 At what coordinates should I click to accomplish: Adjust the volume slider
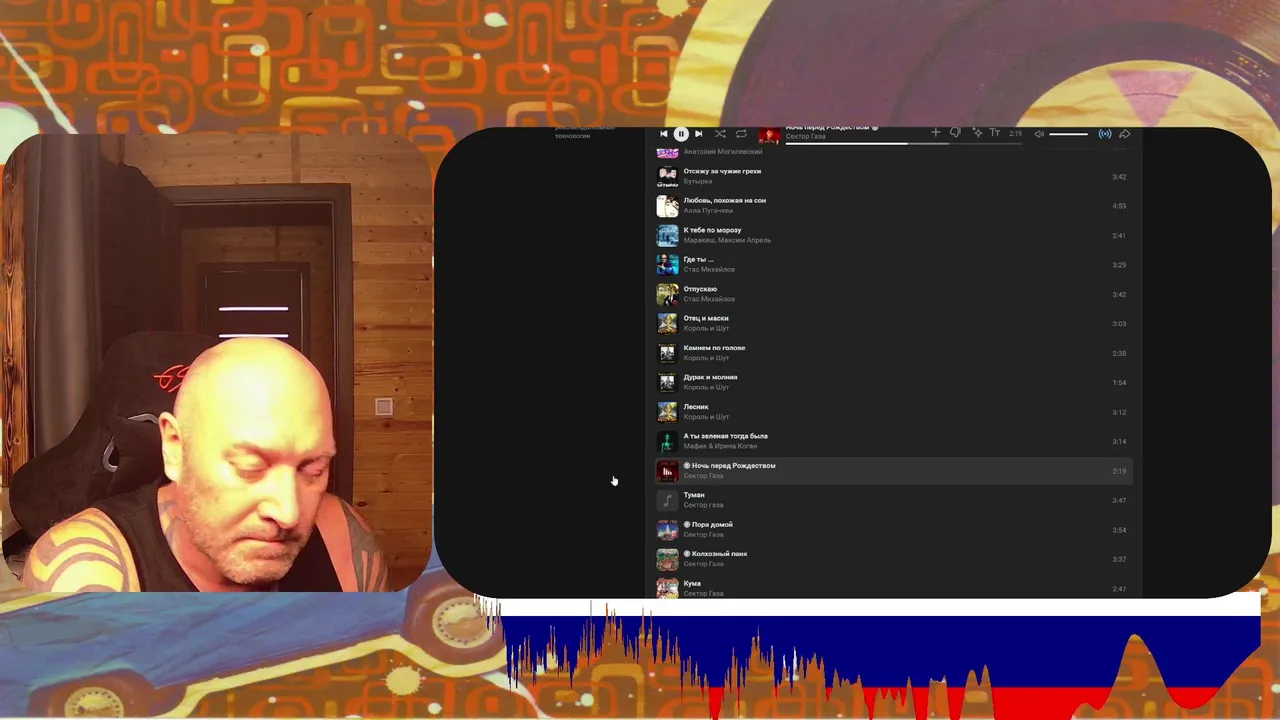pyautogui.click(x=1068, y=134)
